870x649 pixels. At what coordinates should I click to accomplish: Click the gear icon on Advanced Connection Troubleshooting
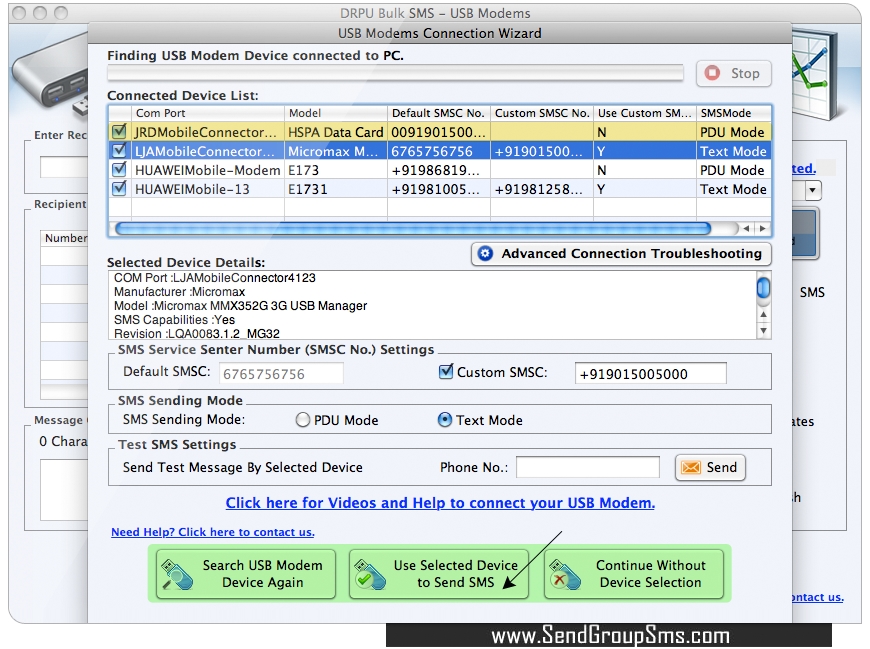coord(485,253)
